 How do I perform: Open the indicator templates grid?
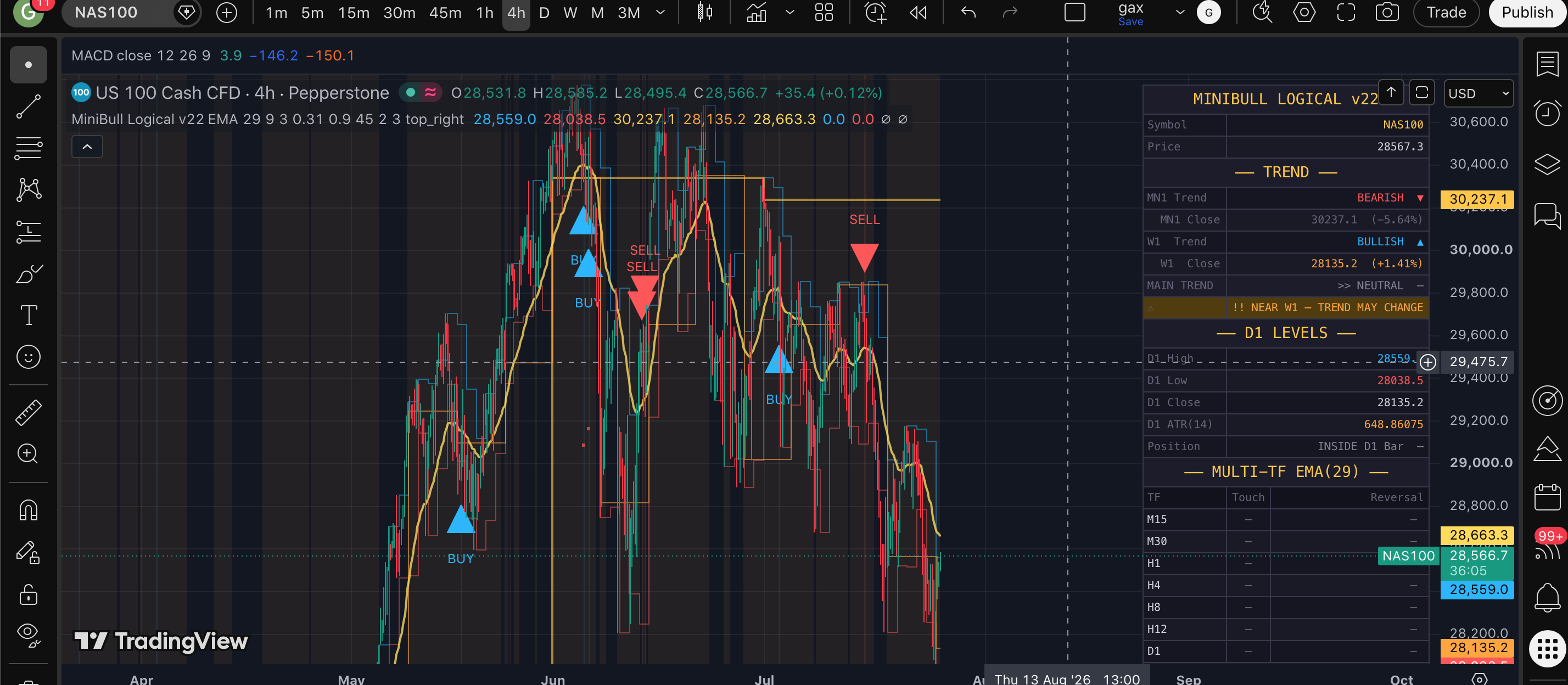pos(824,12)
